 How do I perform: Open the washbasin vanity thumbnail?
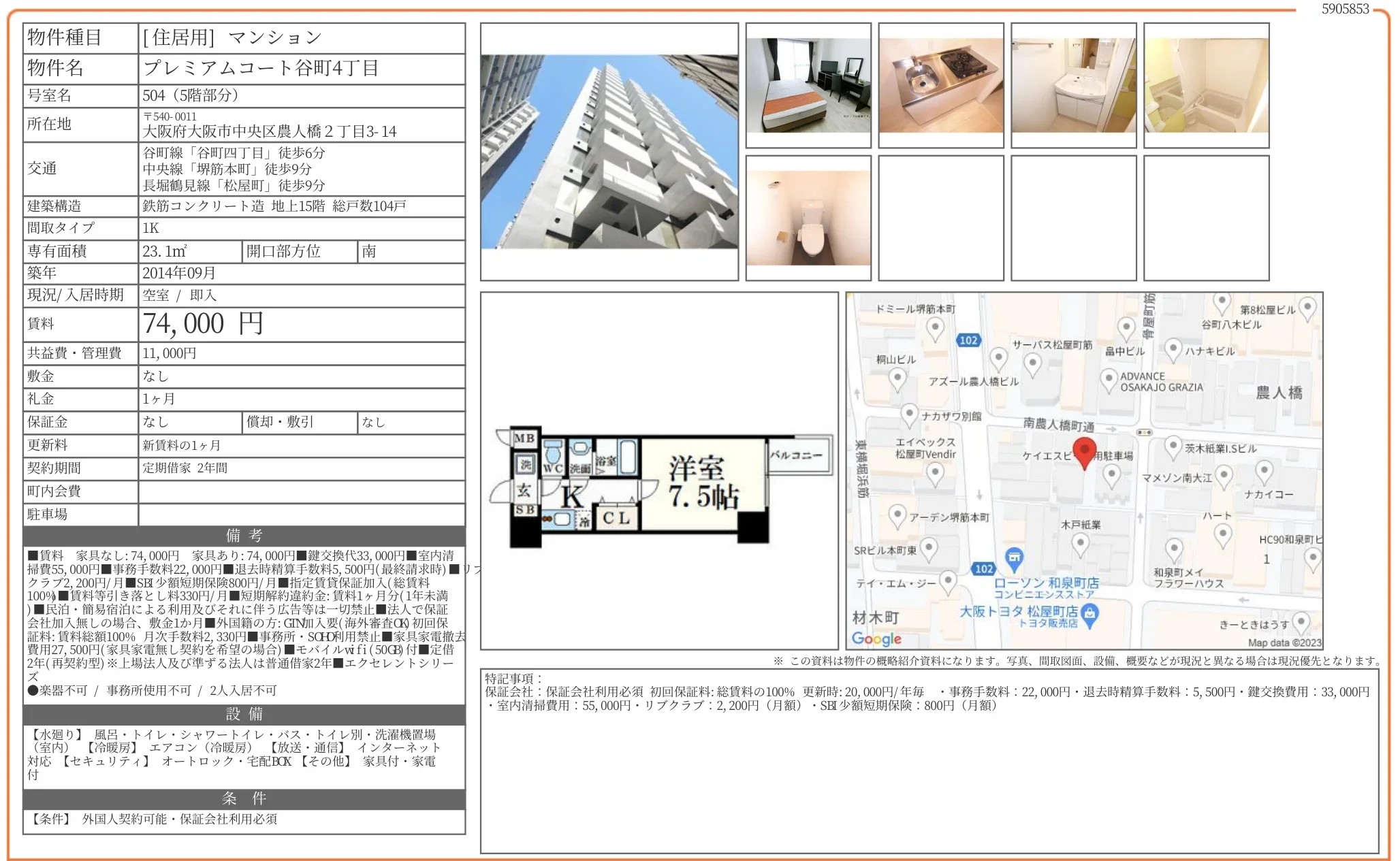pos(1073,85)
